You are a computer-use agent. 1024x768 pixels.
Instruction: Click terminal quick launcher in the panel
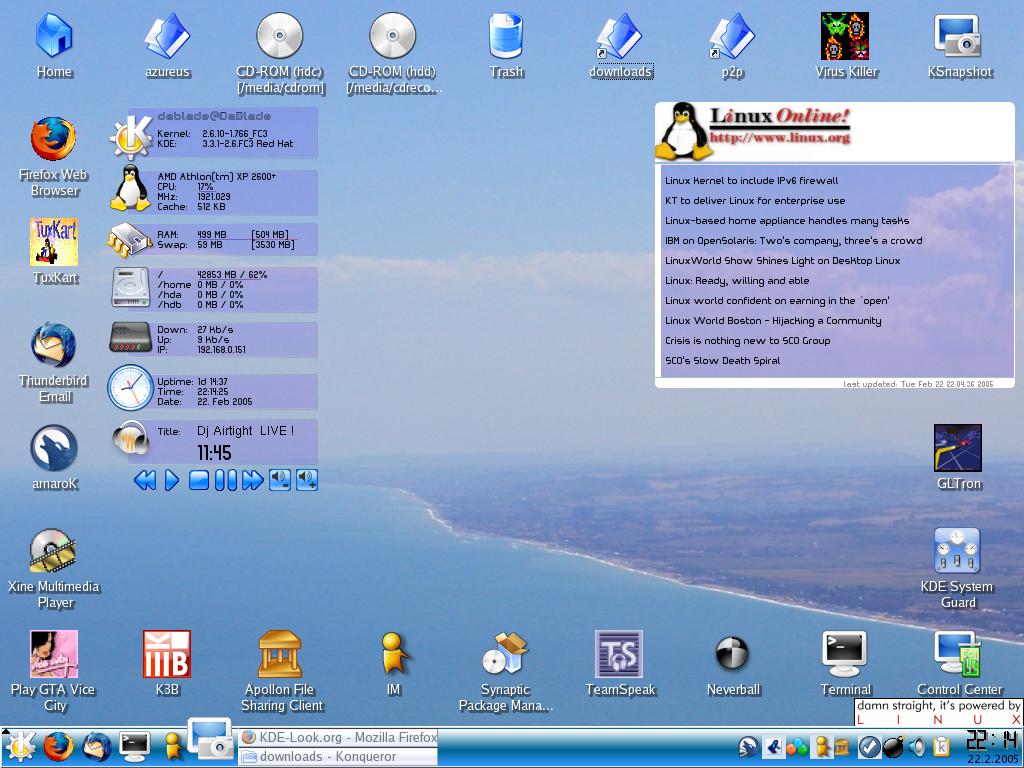pos(135,746)
